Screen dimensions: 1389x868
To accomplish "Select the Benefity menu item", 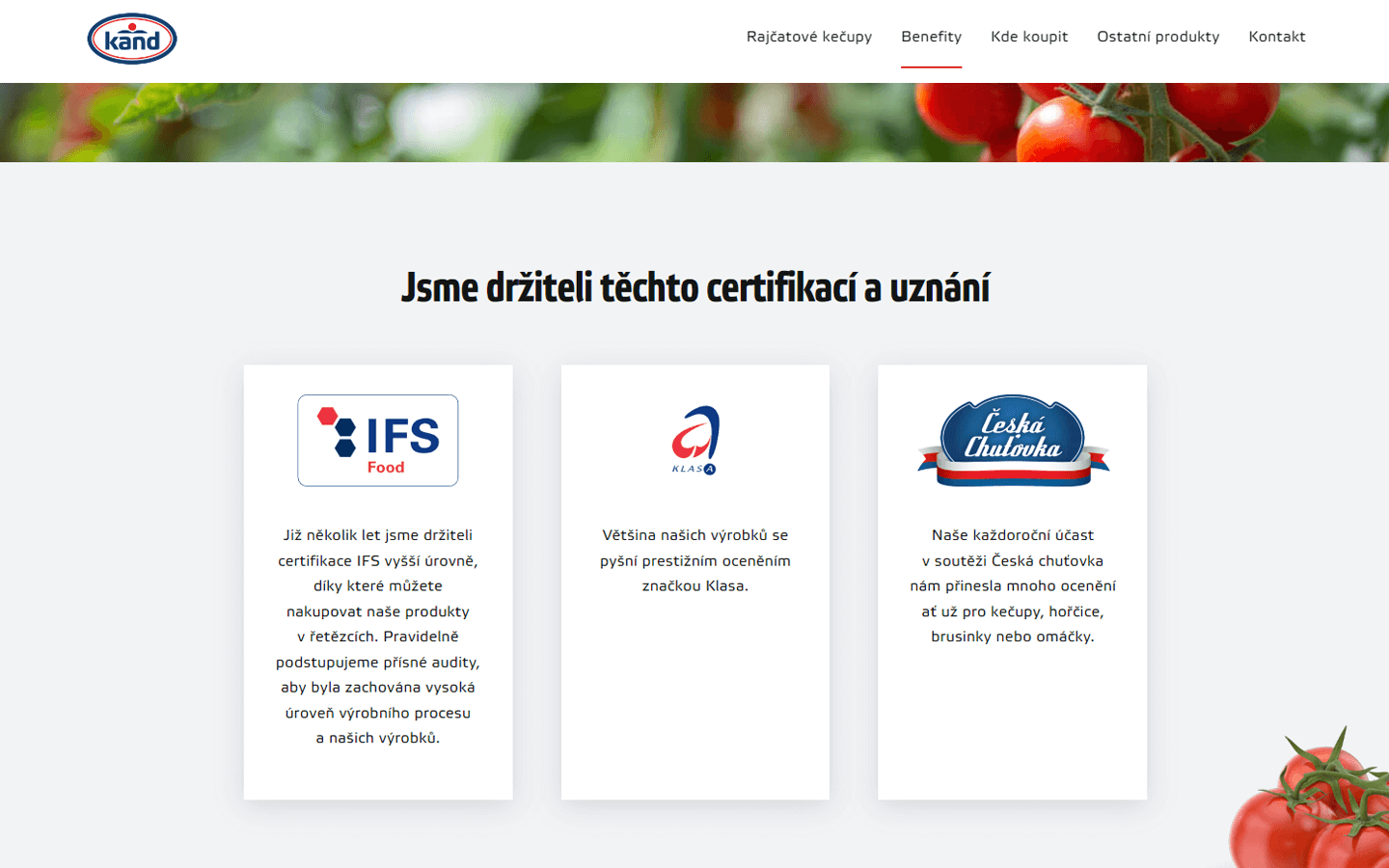I will [x=931, y=37].
